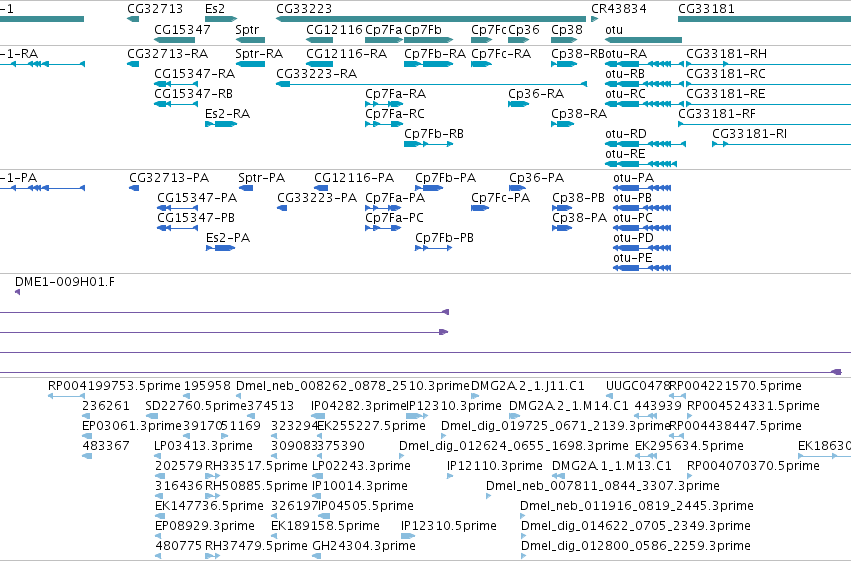Select the EK189158.5prime EST label
This screenshot has height=561, width=851.
[325, 526]
